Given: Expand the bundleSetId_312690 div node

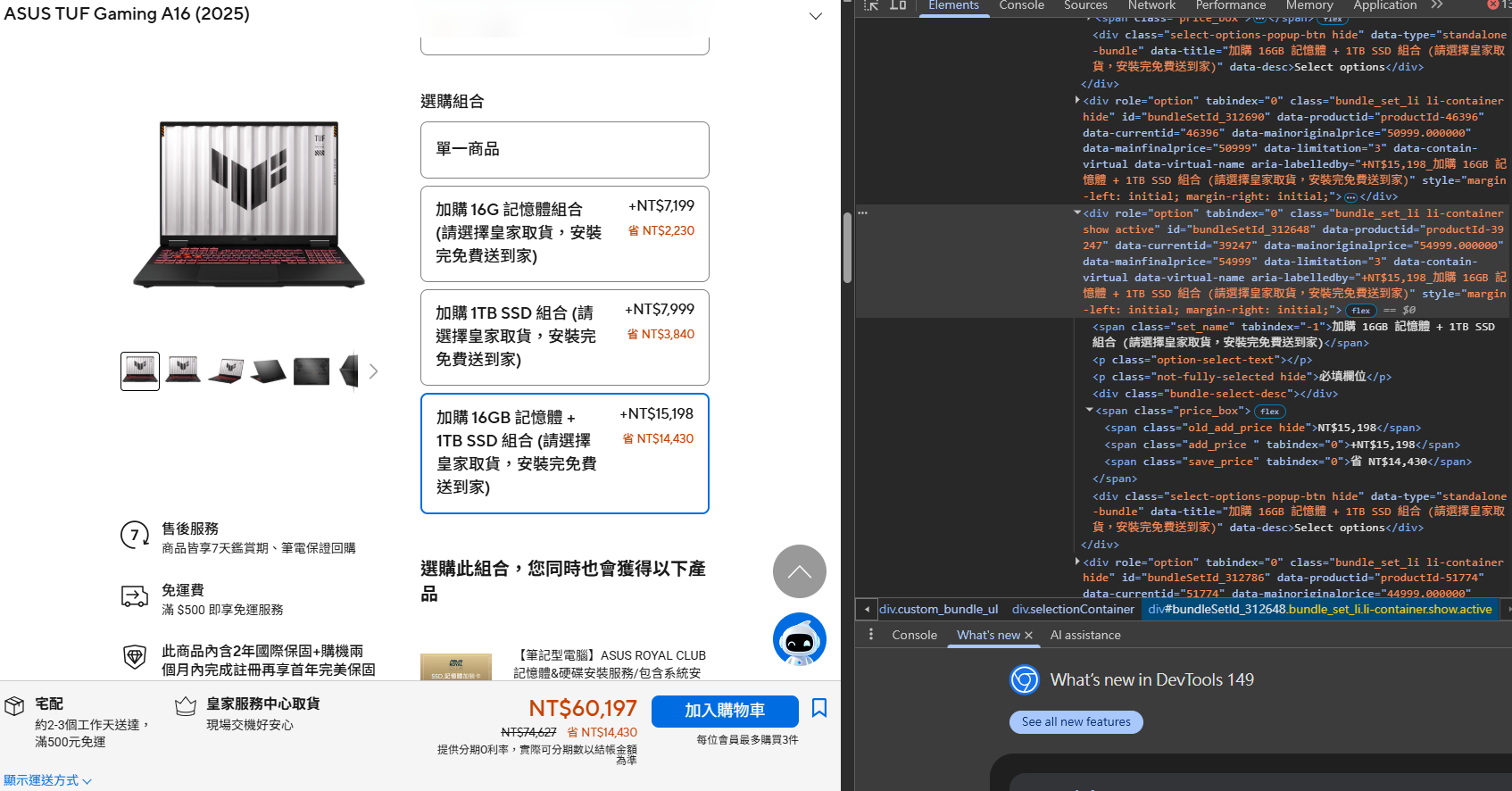Looking at the screenshot, I should click(x=1077, y=101).
